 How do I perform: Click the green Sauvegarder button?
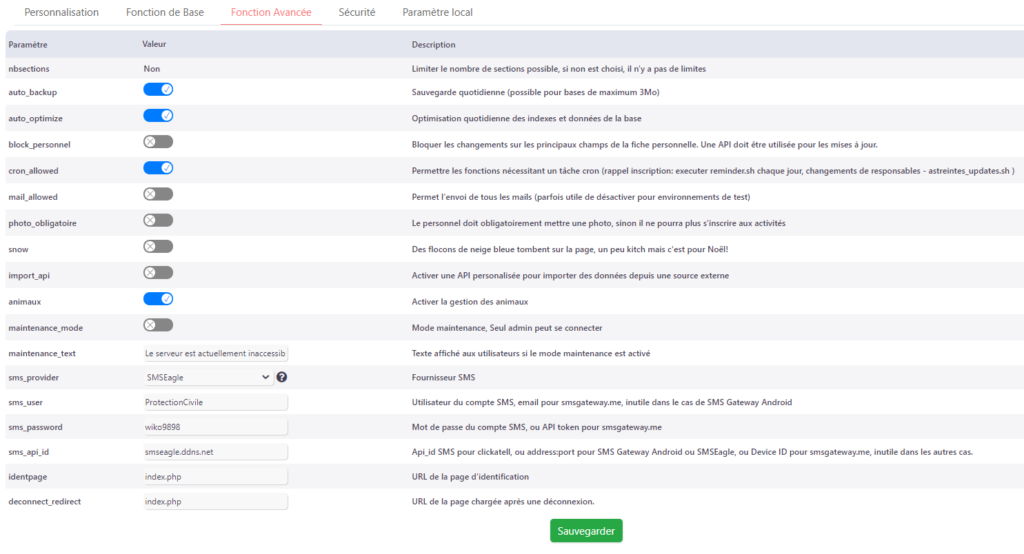tap(586, 531)
